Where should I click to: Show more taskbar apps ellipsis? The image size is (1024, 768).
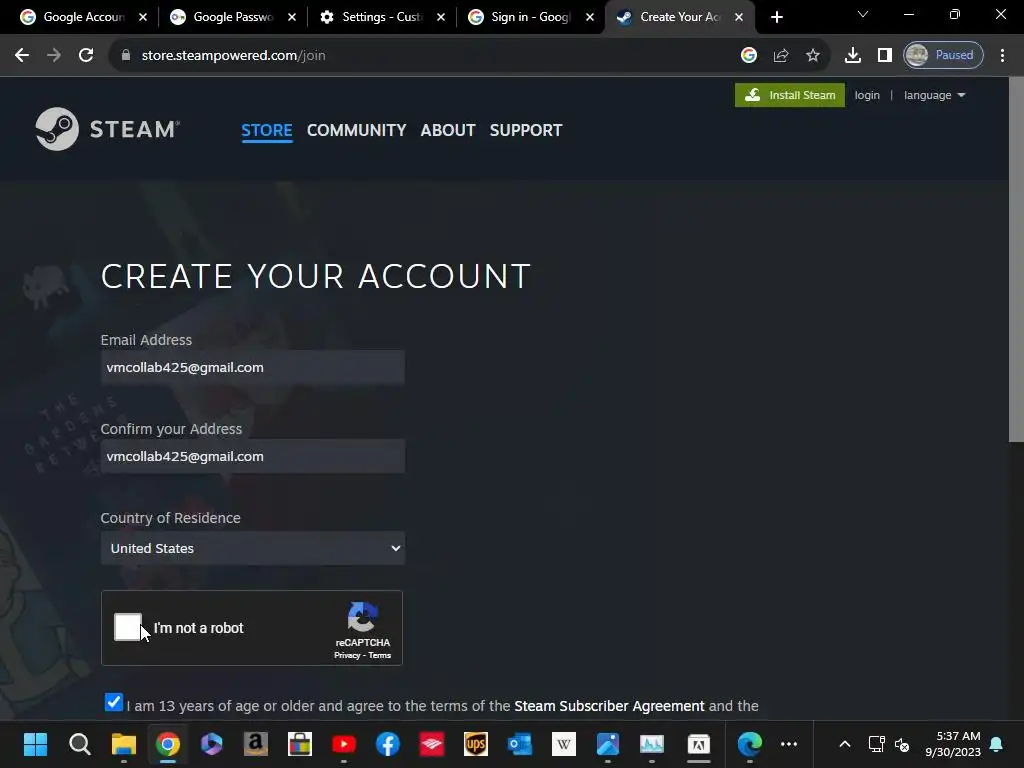789,744
